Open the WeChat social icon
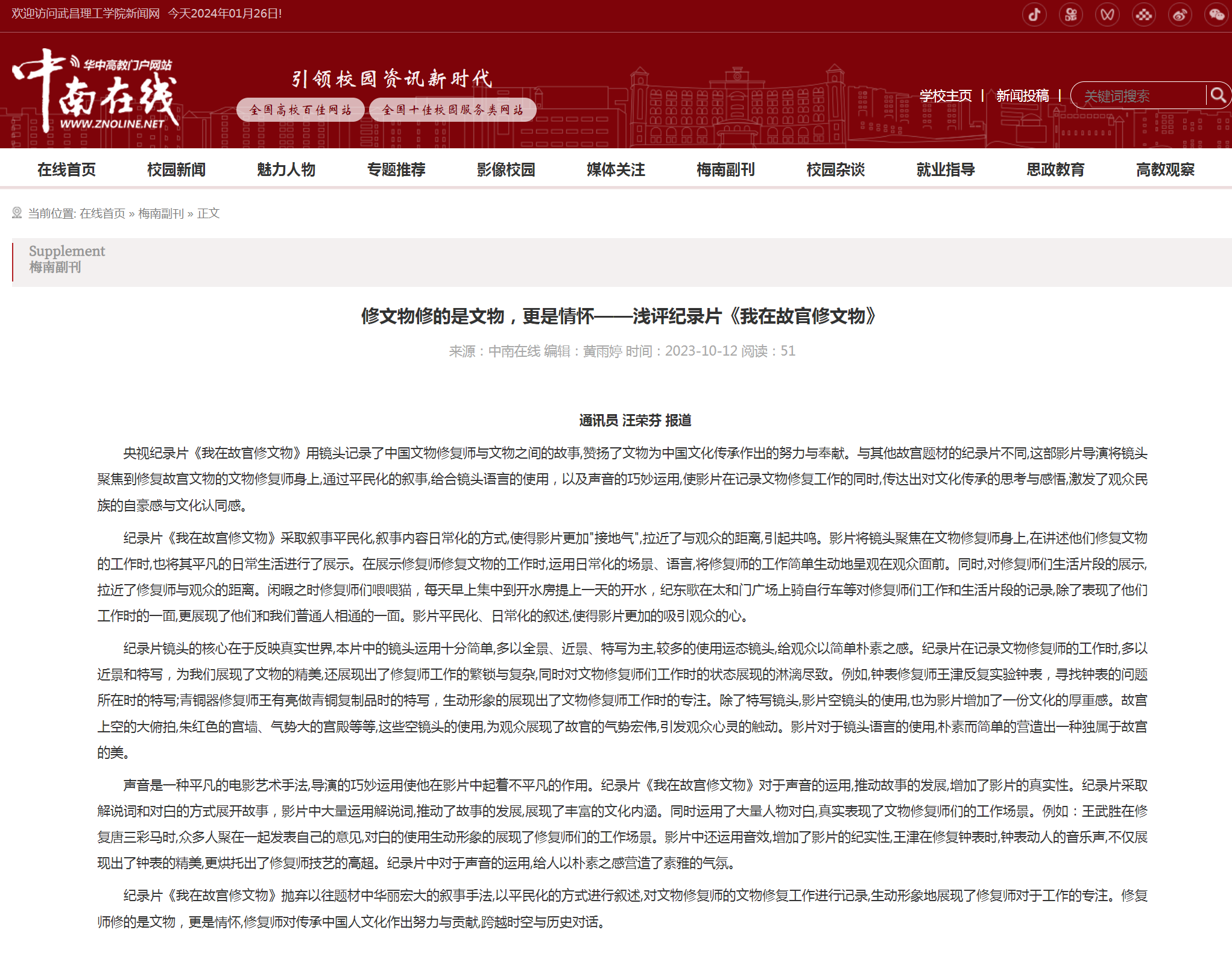This screenshot has width=1232, height=956. tap(1216, 14)
